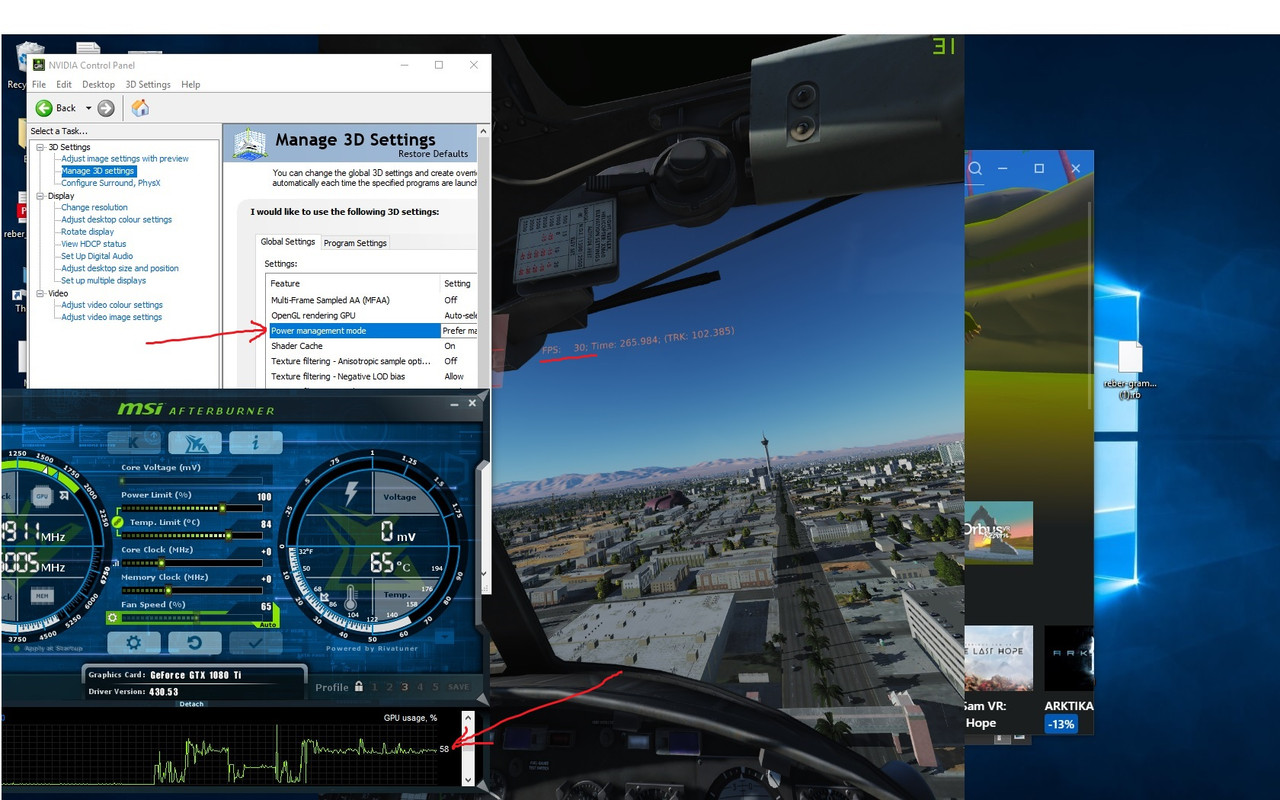Collapse the 3D Settings tree node

(x=41, y=147)
